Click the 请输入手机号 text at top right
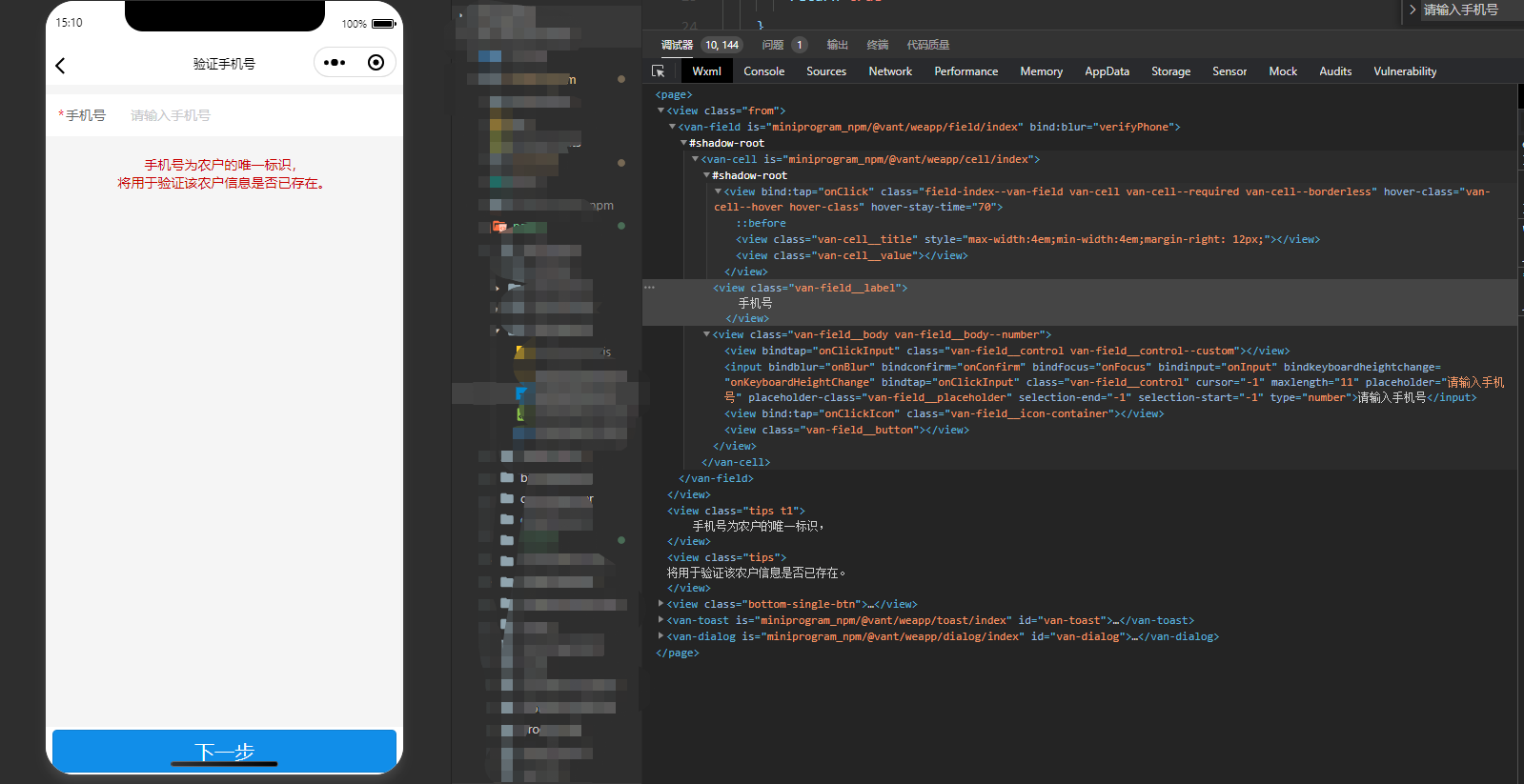The height and width of the screenshot is (784, 1524). click(1461, 10)
